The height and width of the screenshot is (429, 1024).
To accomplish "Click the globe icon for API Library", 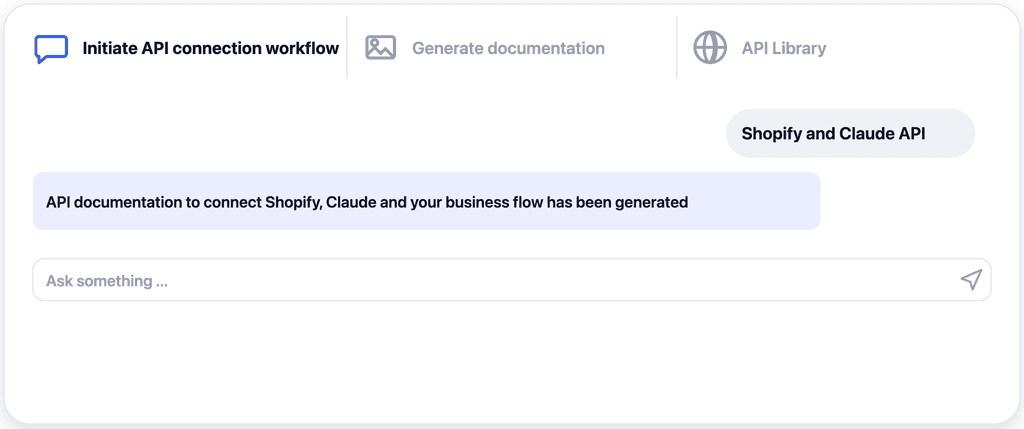I will (710, 48).
